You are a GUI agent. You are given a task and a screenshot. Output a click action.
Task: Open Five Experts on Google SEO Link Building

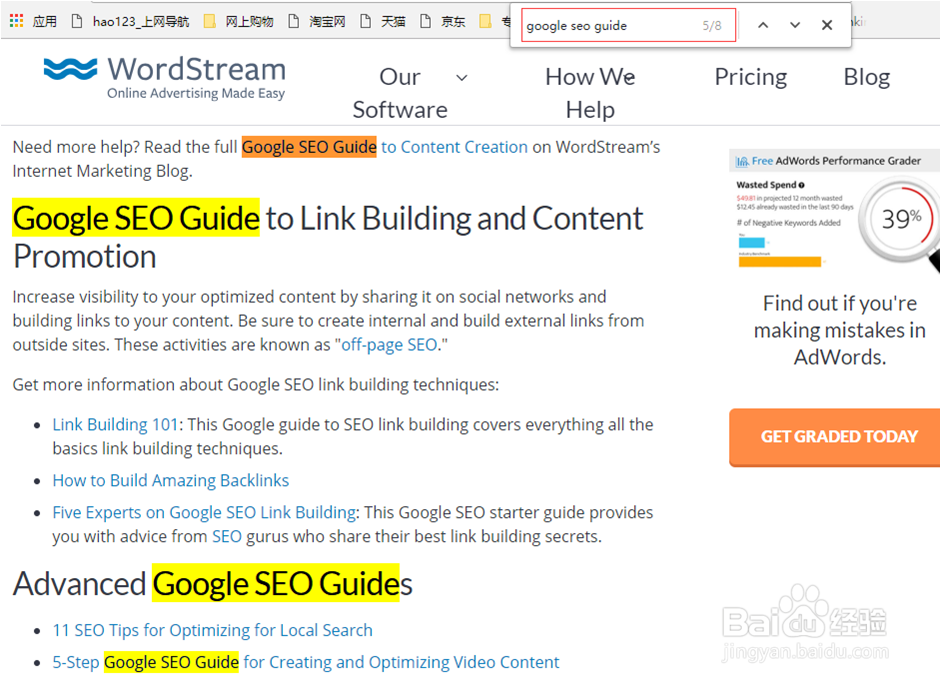click(204, 512)
